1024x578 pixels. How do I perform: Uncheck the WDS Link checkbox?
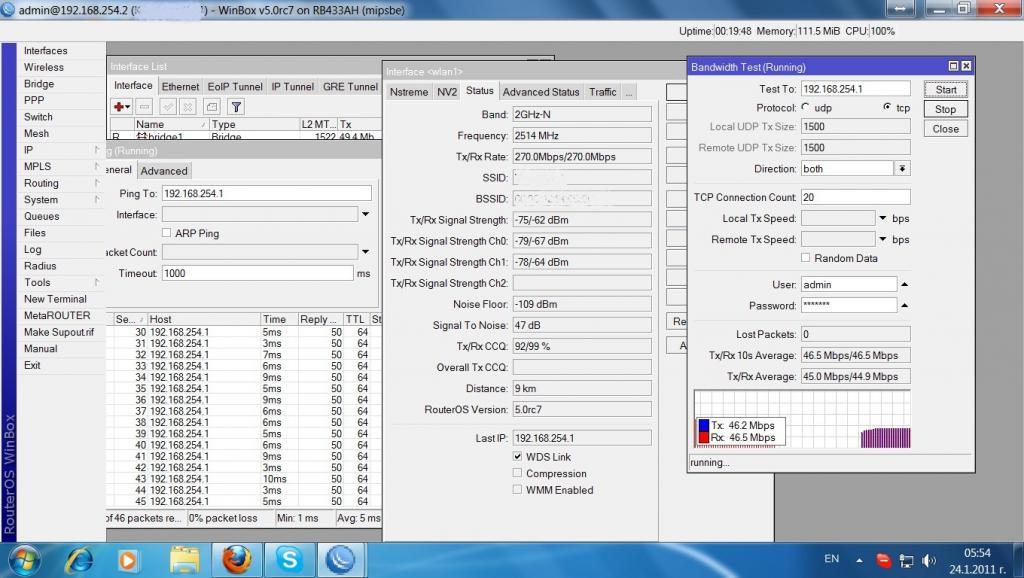(517, 457)
